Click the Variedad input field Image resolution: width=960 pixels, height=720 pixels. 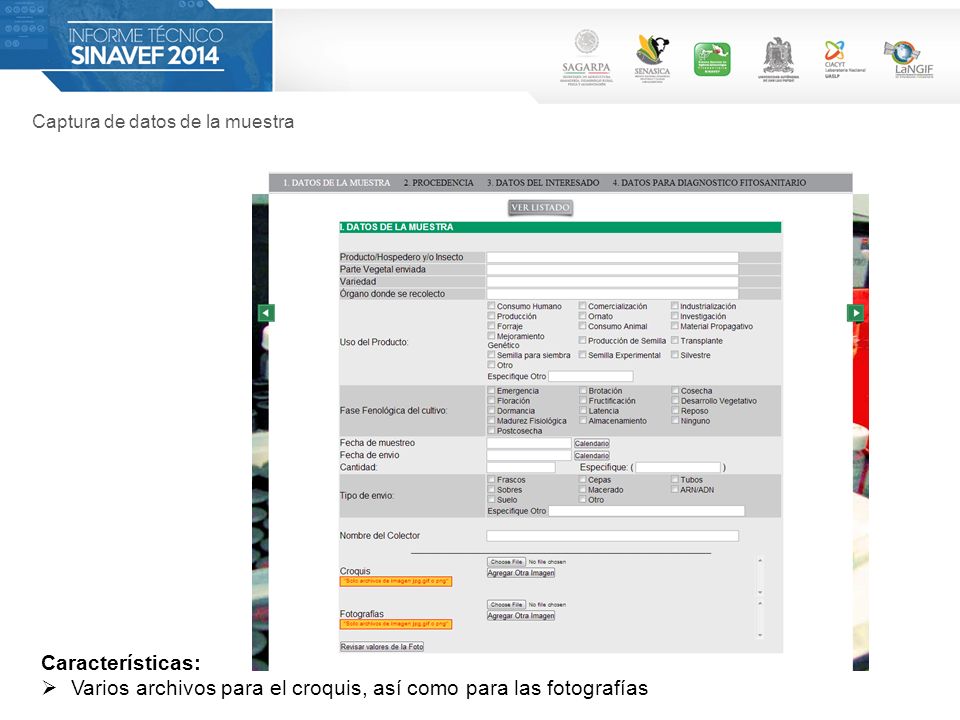coord(612,282)
